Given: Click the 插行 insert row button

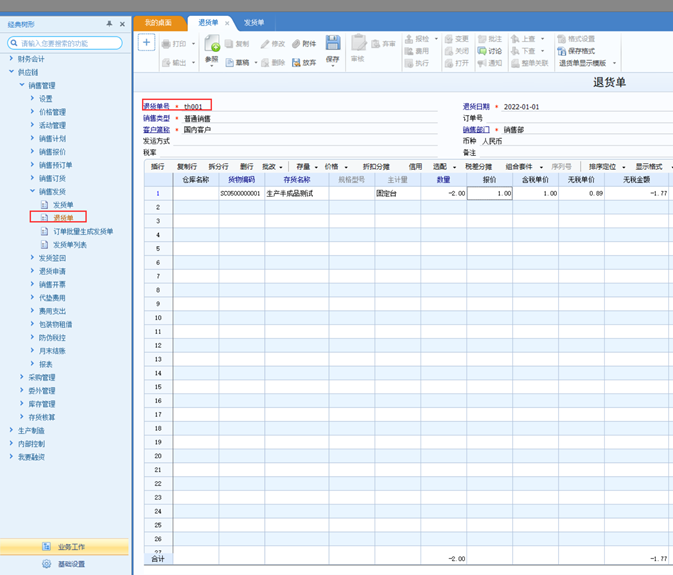Looking at the screenshot, I should tap(158, 166).
